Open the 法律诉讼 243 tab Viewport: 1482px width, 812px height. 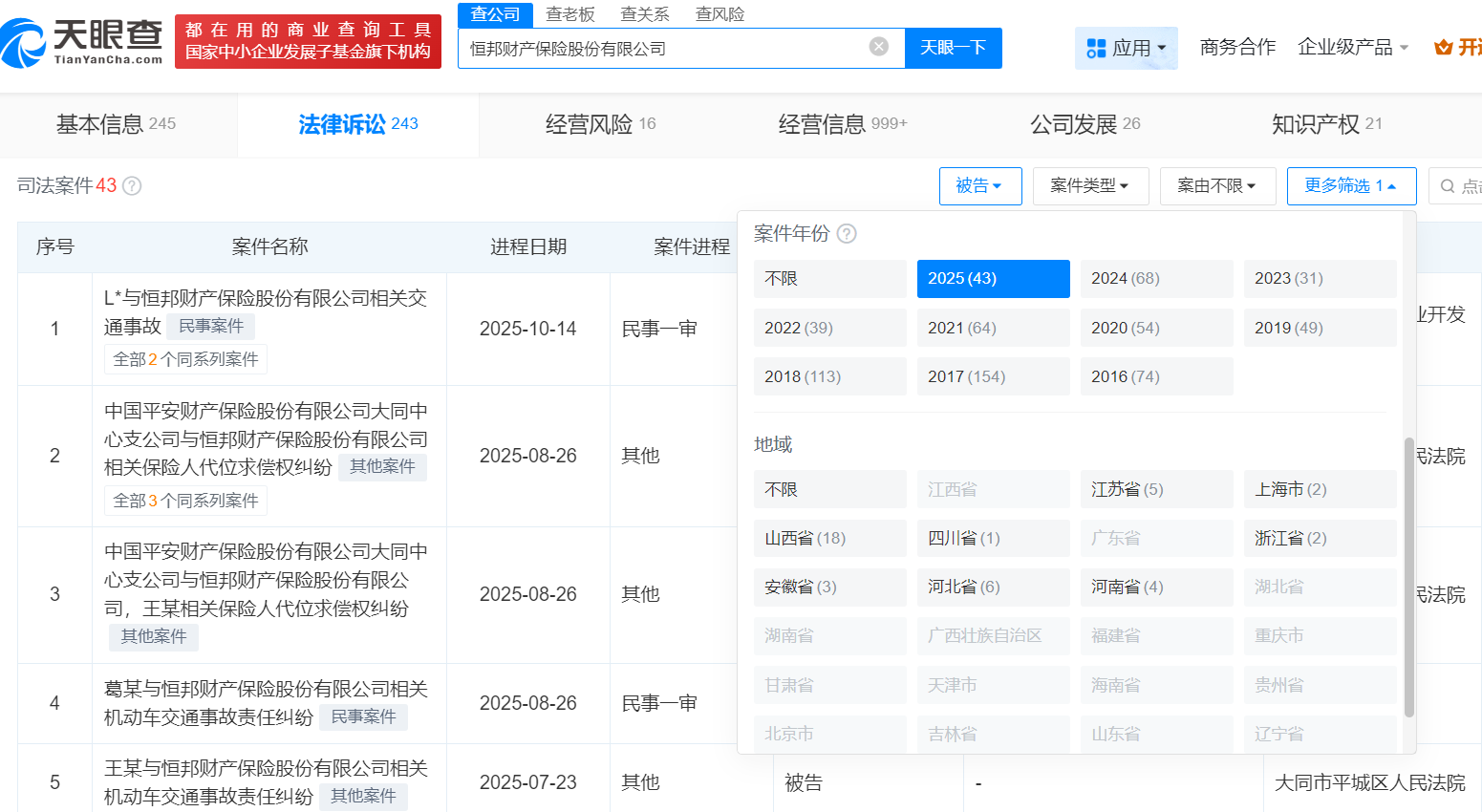click(358, 124)
